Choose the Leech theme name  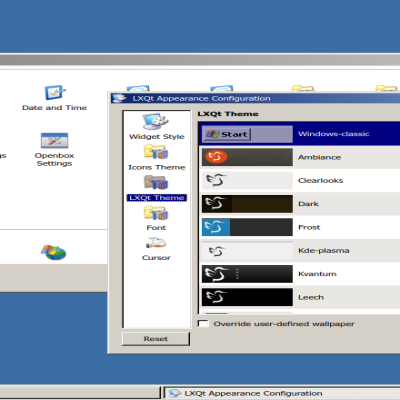pyautogui.click(x=311, y=297)
